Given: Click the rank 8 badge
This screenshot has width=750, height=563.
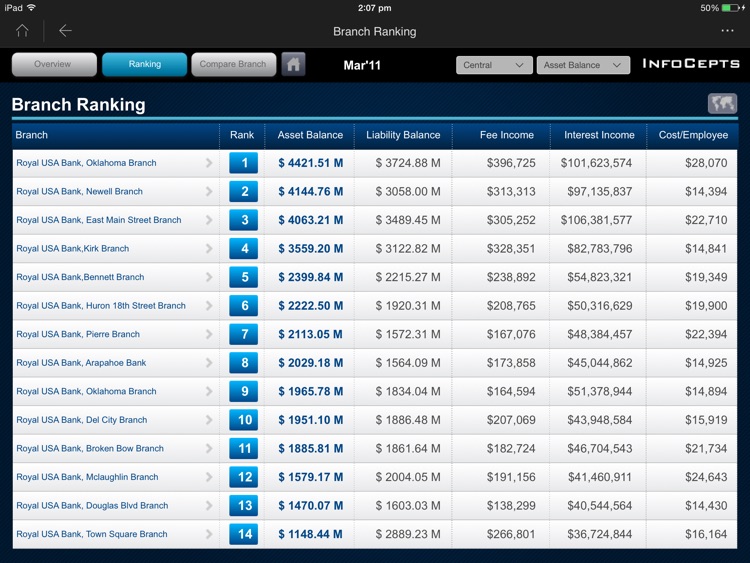Looking at the screenshot, I should [243, 363].
